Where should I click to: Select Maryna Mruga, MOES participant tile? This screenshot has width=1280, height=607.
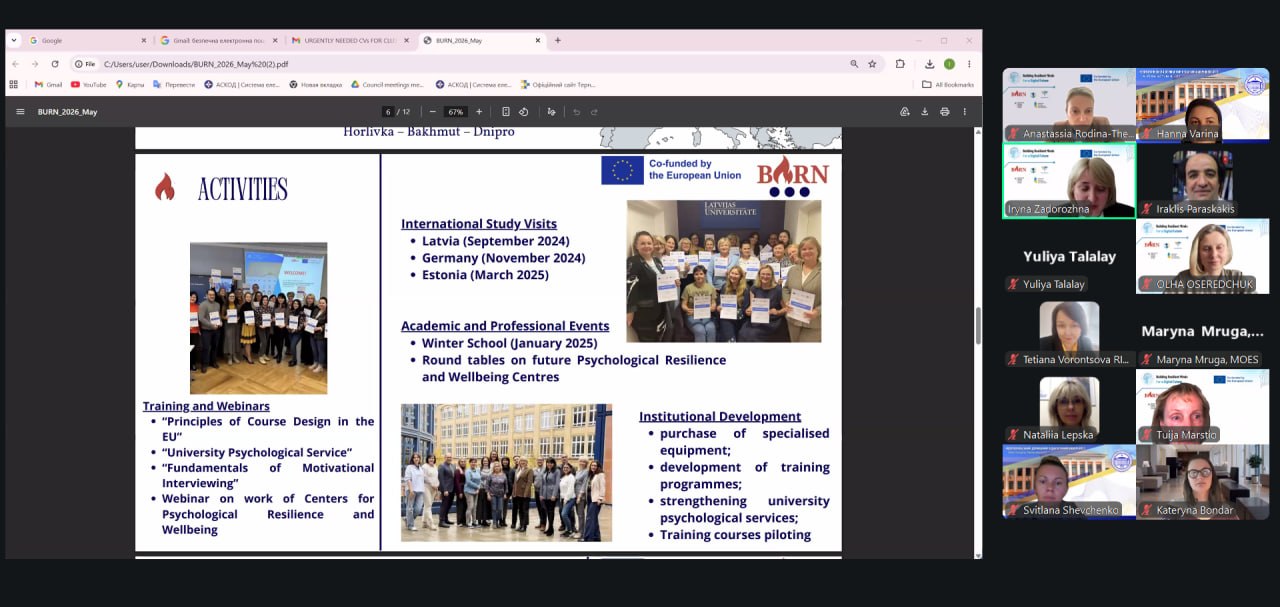click(1203, 332)
